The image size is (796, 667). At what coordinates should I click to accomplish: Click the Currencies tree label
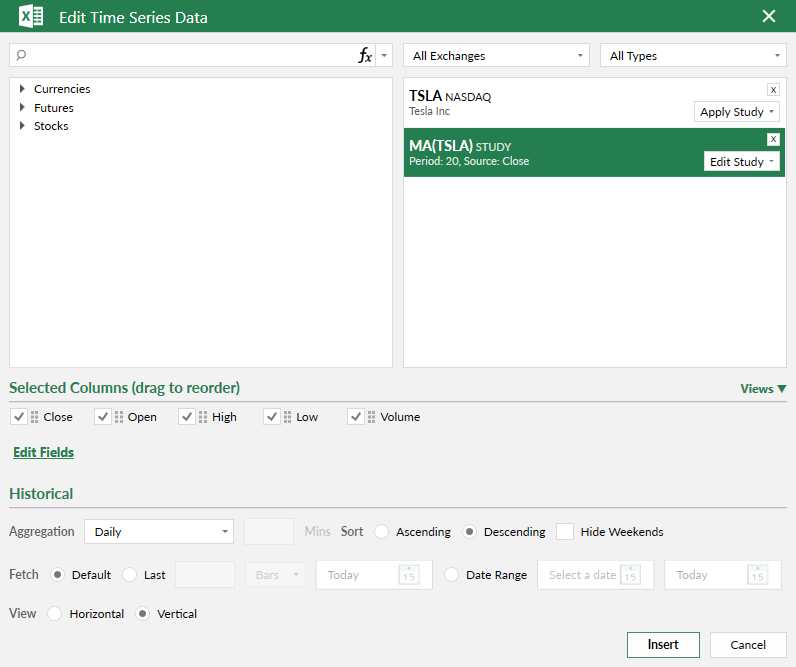pyautogui.click(x=62, y=89)
